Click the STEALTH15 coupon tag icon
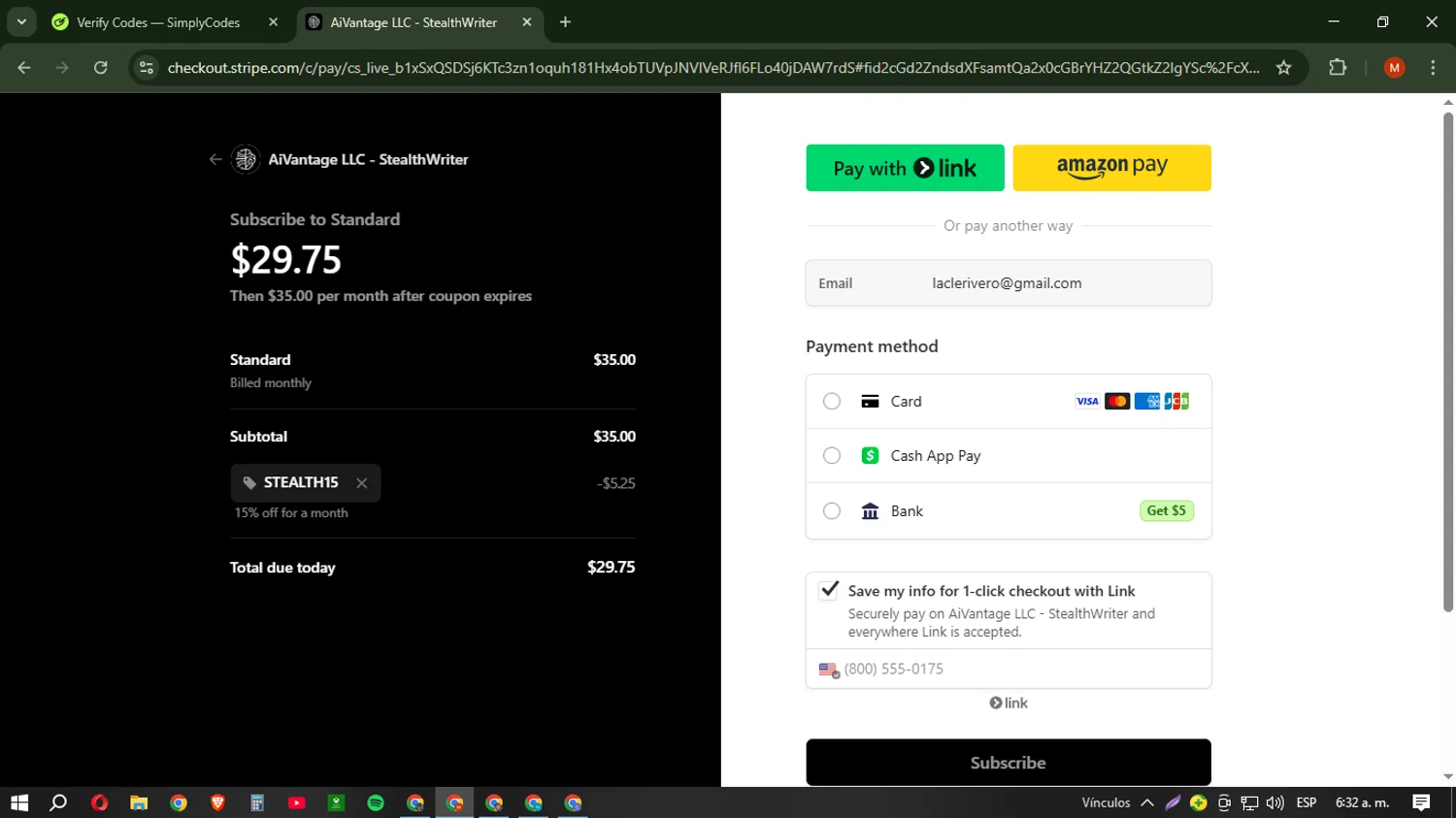The image size is (1456, 818). point(249,482)
